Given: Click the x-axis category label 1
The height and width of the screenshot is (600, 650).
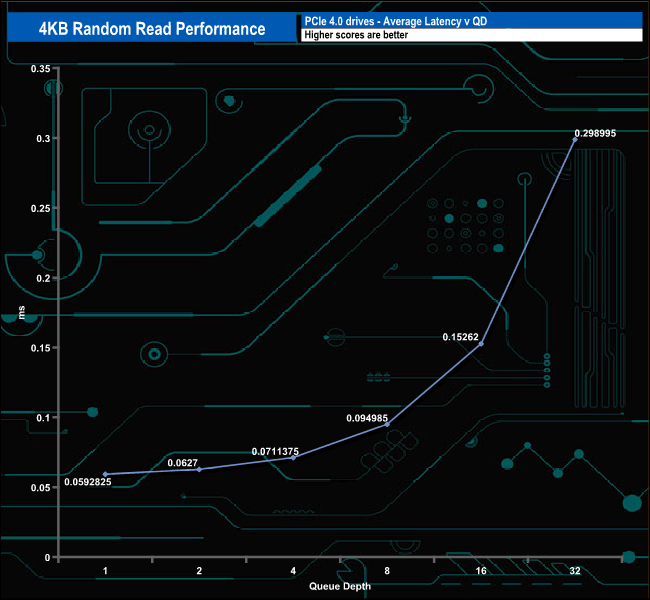Looking at the screenshot, I should tap(105, 571).
